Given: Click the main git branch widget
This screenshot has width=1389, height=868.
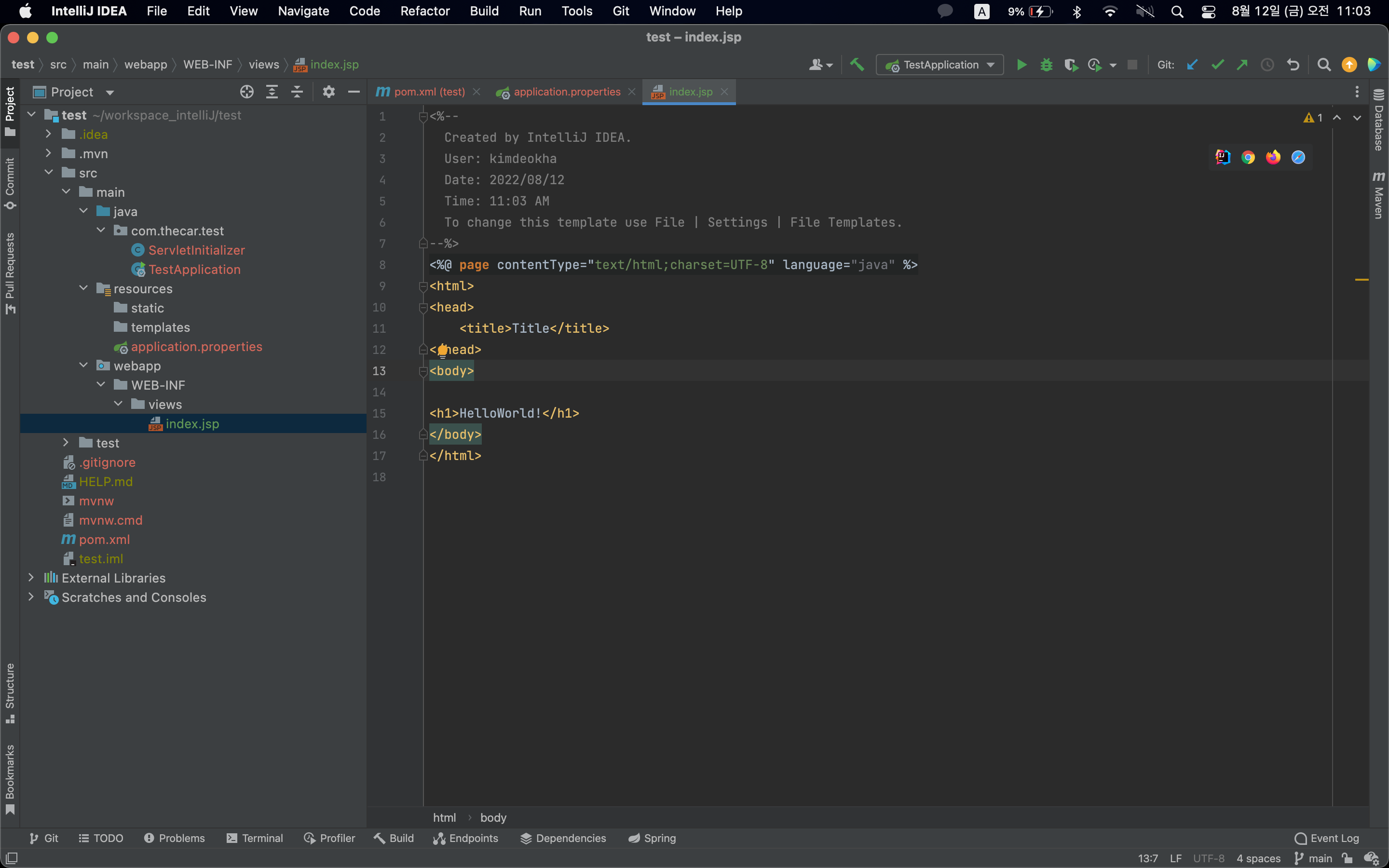Looking at the screenshot, I should point(1313,858).
